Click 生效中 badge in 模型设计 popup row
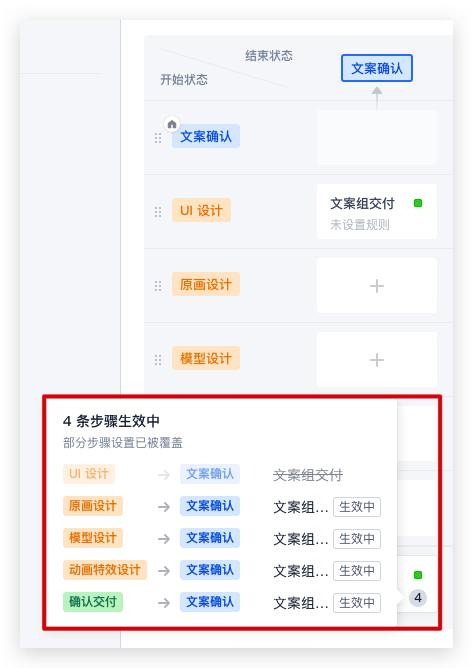This screenshot has width=473, height=668. coord(357,539)
